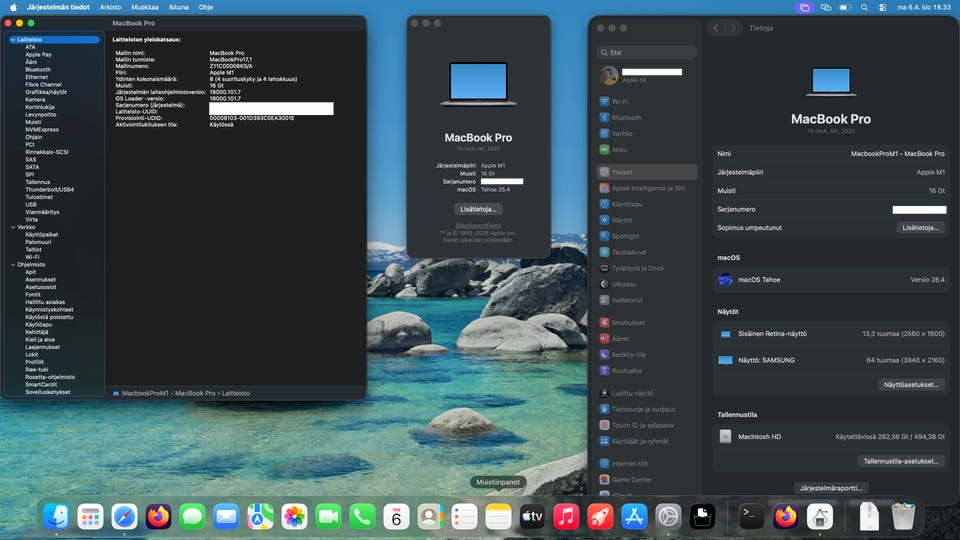Select Akku battery icon in Settings sidebar
This screenshot has height=540, width=960.
(604, 149)
